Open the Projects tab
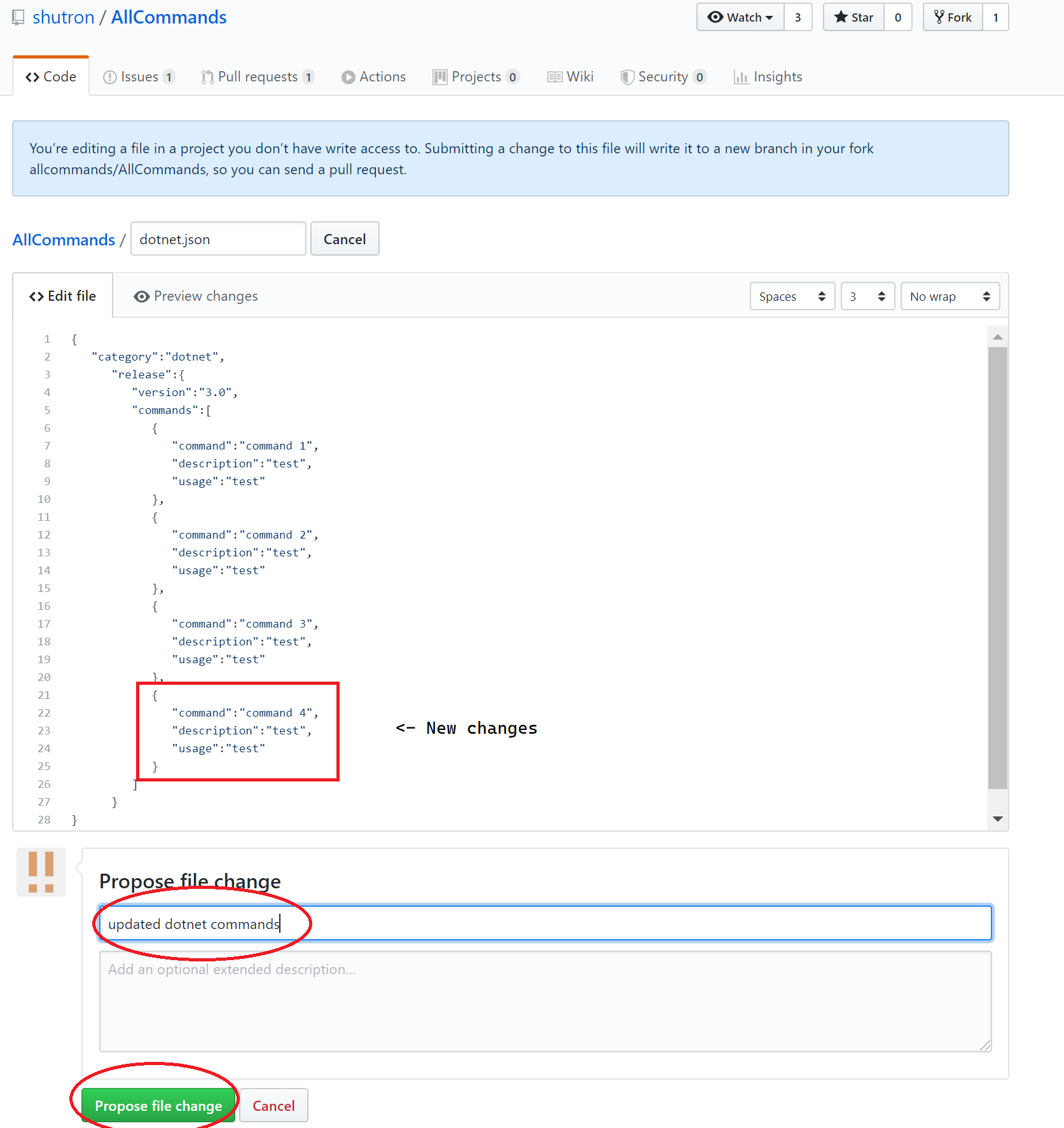This screenshot has width=1064, height=1128. tap(476, 77)
